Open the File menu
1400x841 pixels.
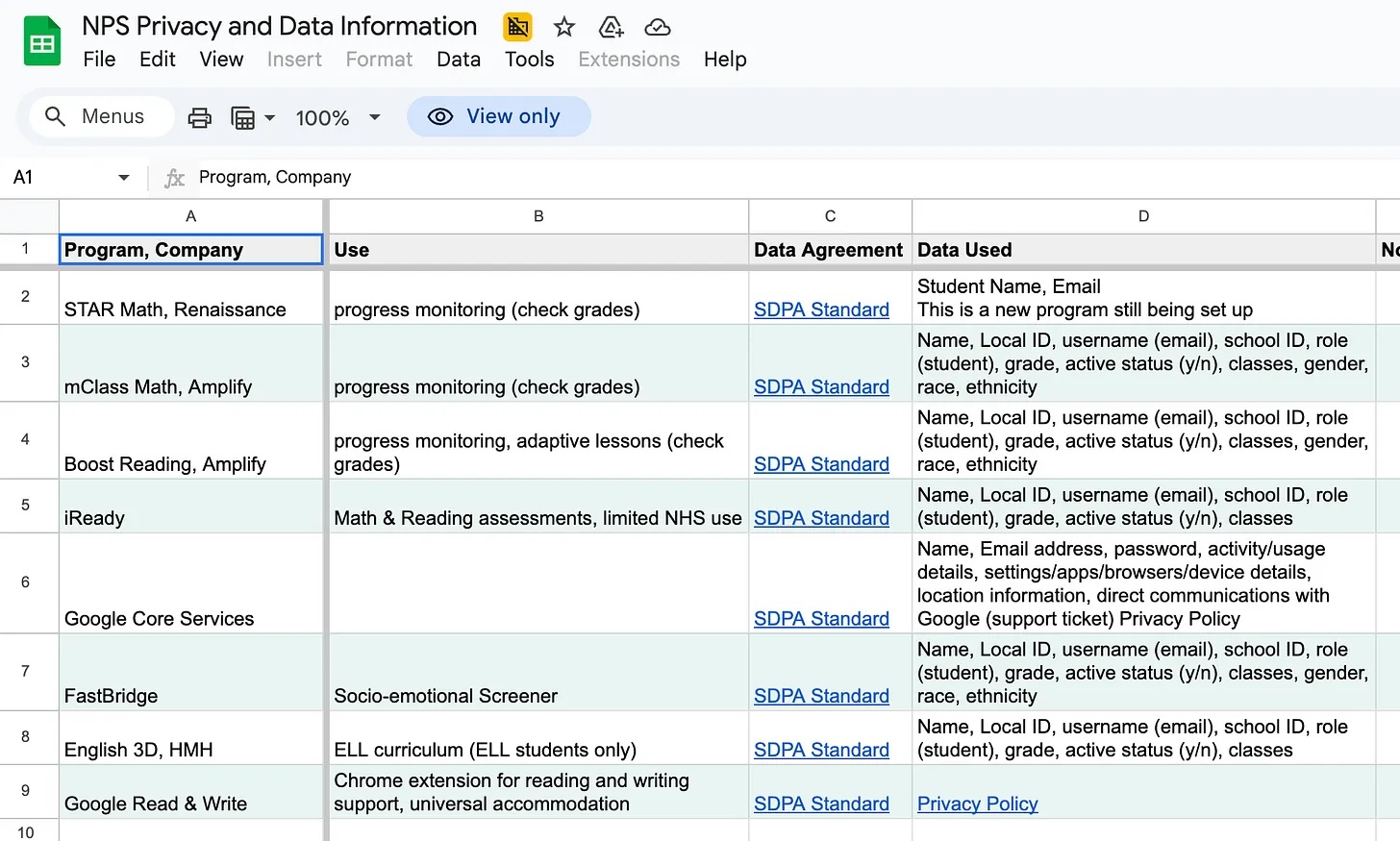[99, 60]
